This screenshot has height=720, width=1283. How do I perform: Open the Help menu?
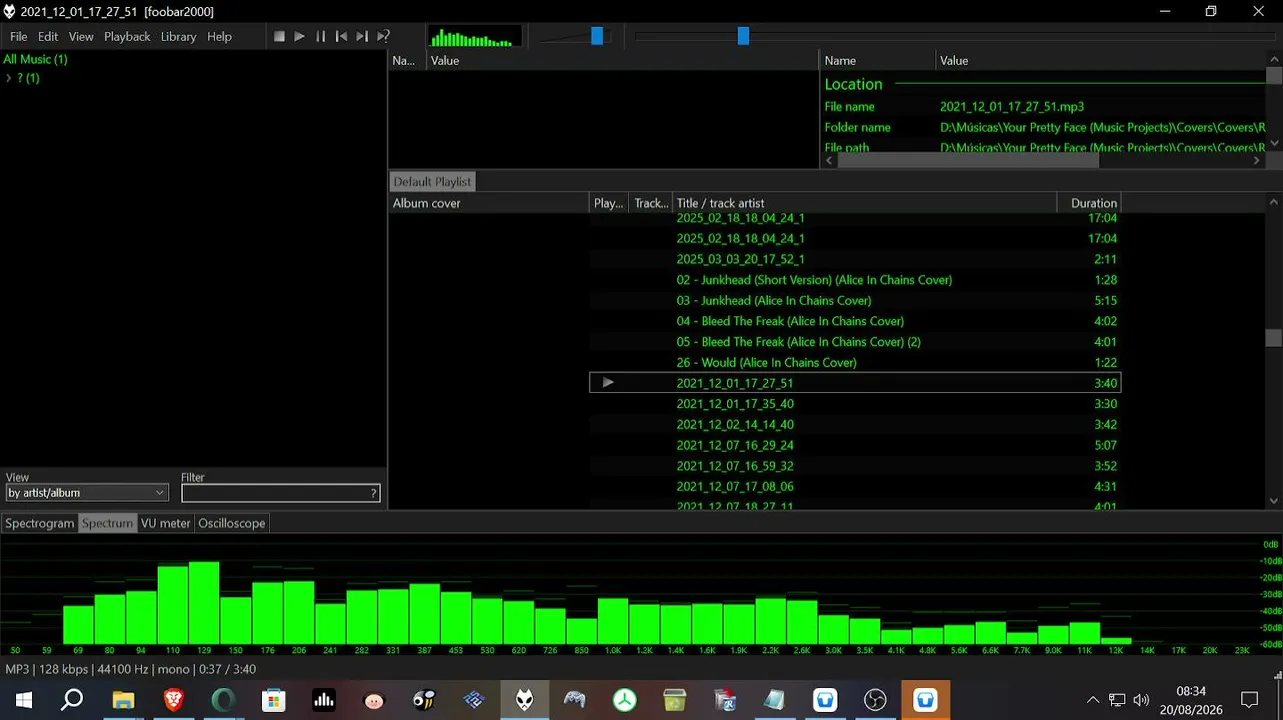pyautogui.click(x=219, y=37)
